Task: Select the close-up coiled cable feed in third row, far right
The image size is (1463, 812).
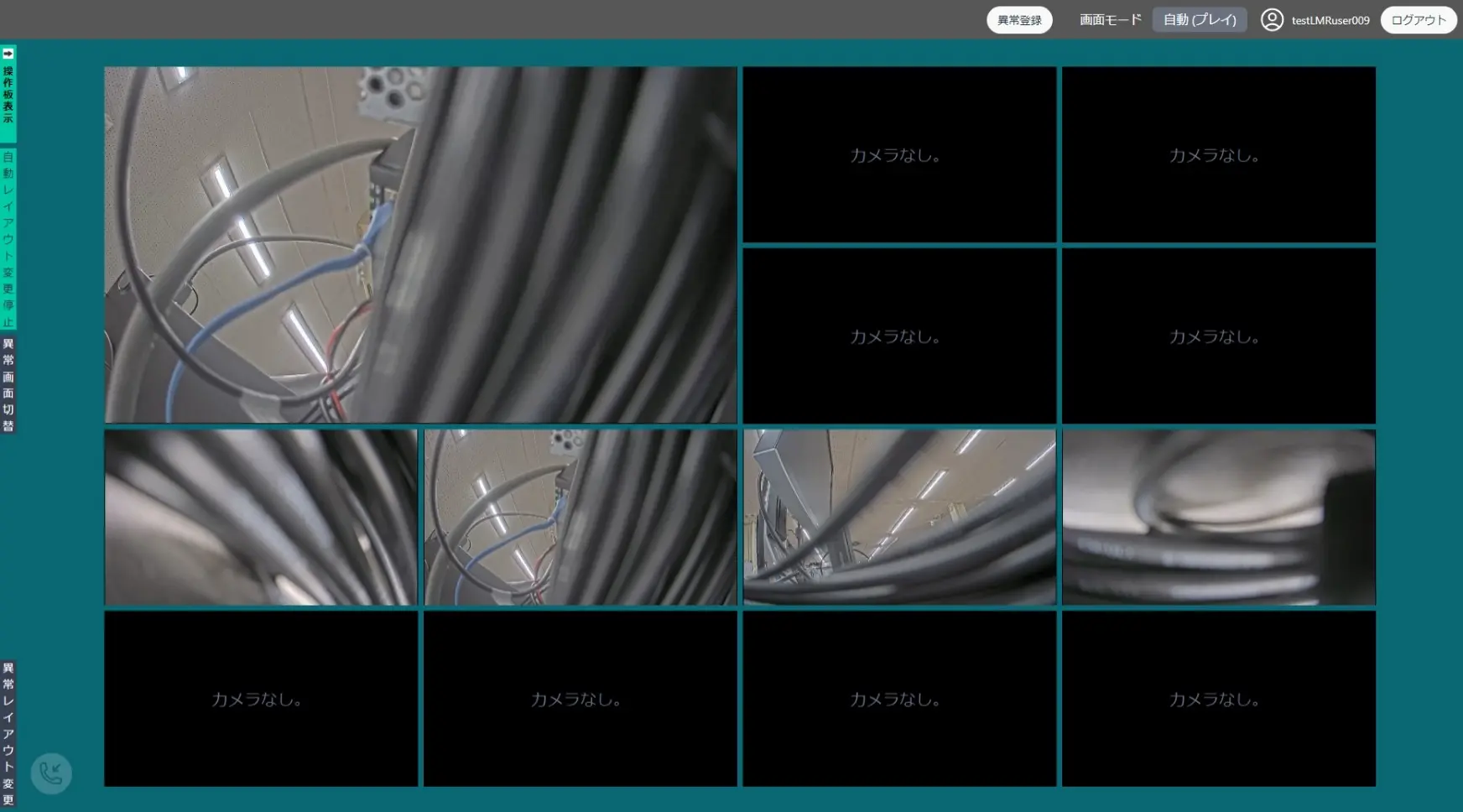Action: 1218,518
